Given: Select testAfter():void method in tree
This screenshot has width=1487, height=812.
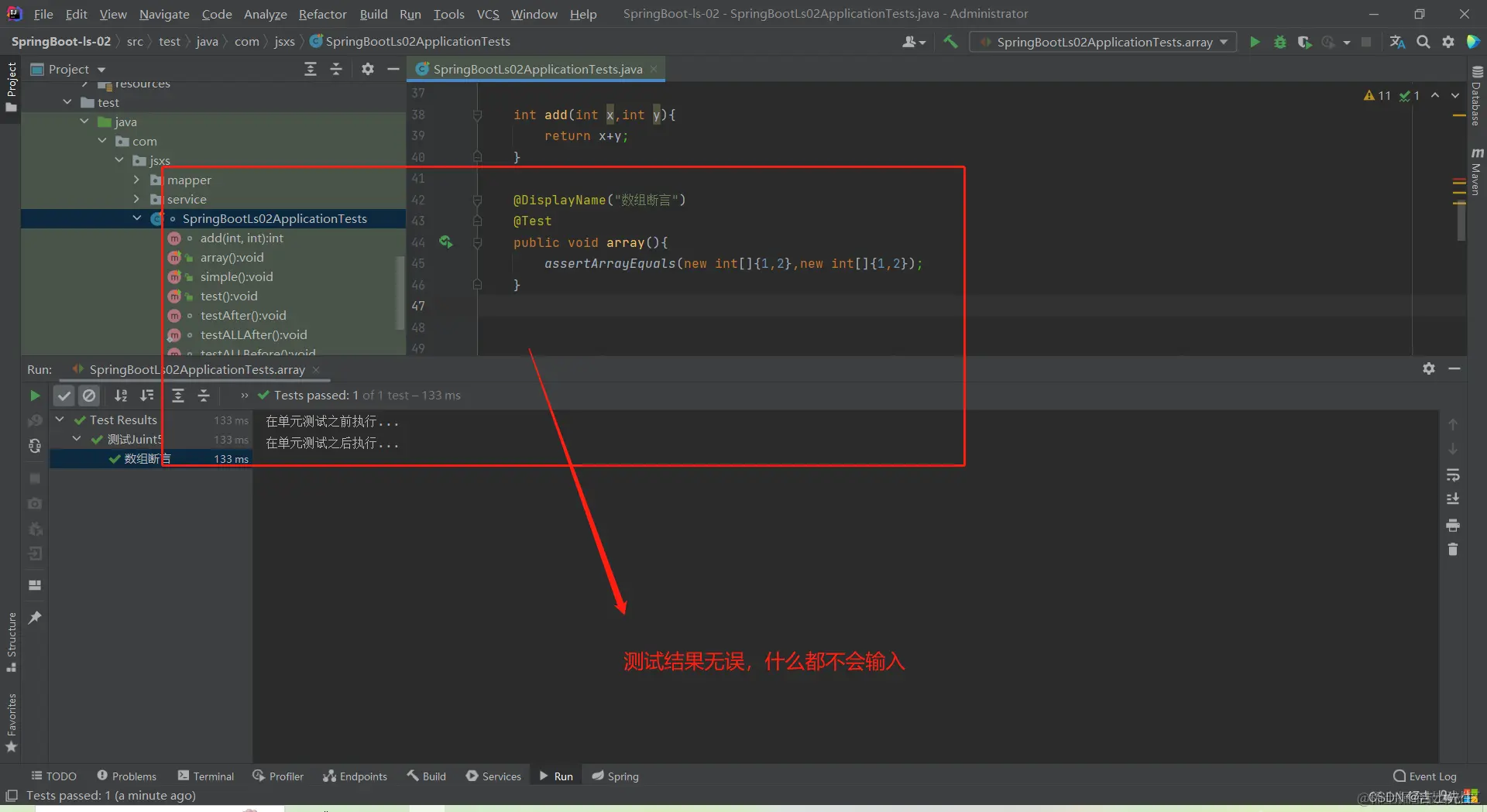Looking at the screenshot, I should (x=243, y=315).
